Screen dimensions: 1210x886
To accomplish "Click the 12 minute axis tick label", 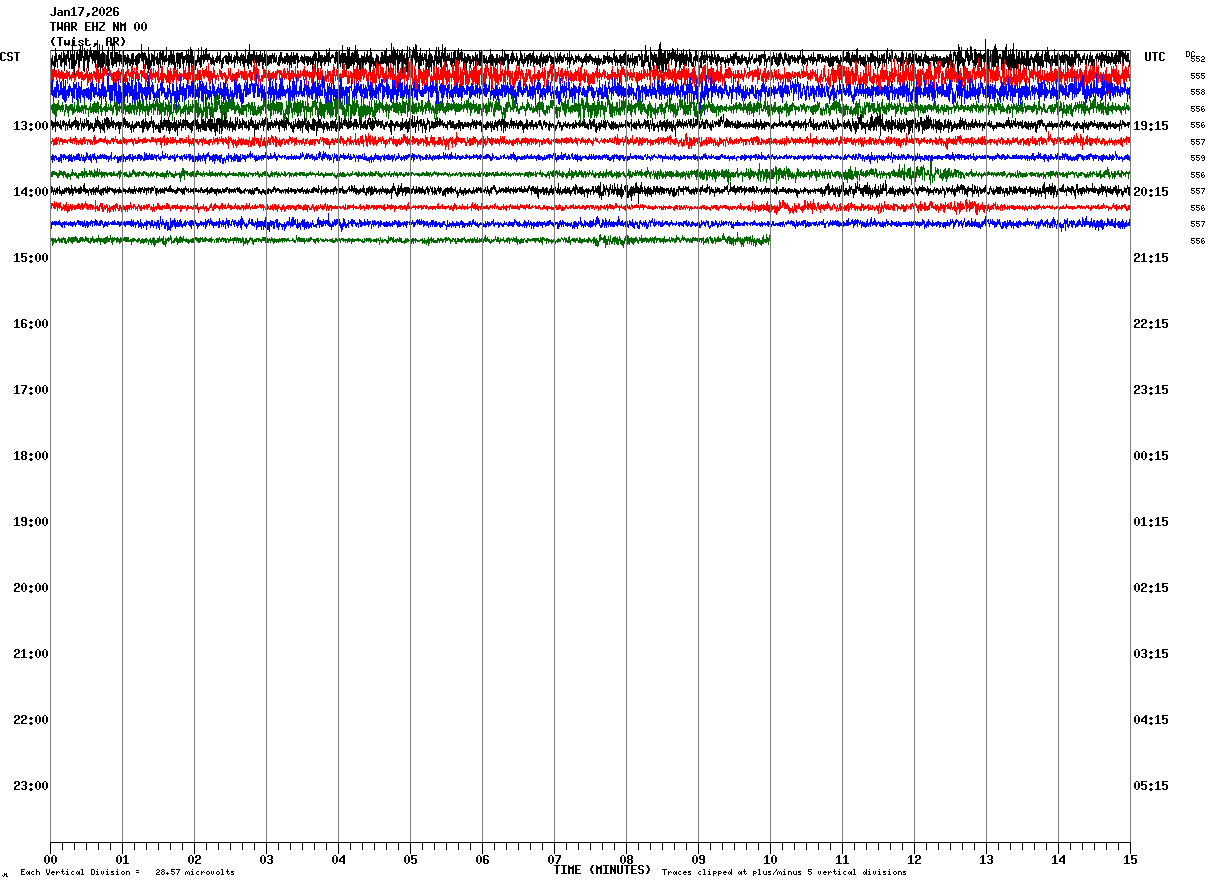I will coord(914,860).
